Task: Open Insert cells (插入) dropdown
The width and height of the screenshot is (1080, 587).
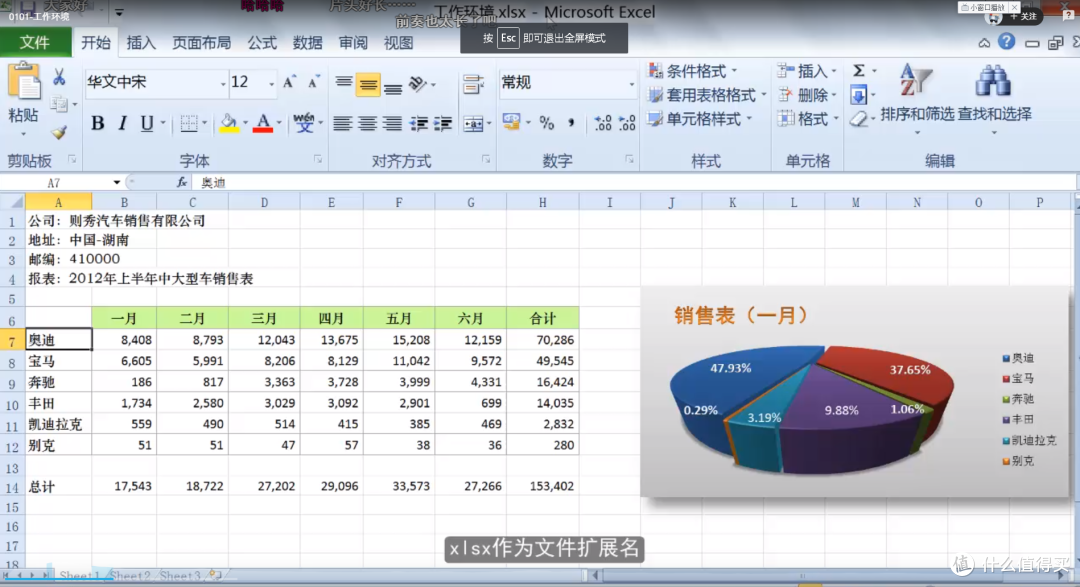Action: pos(807,71)
